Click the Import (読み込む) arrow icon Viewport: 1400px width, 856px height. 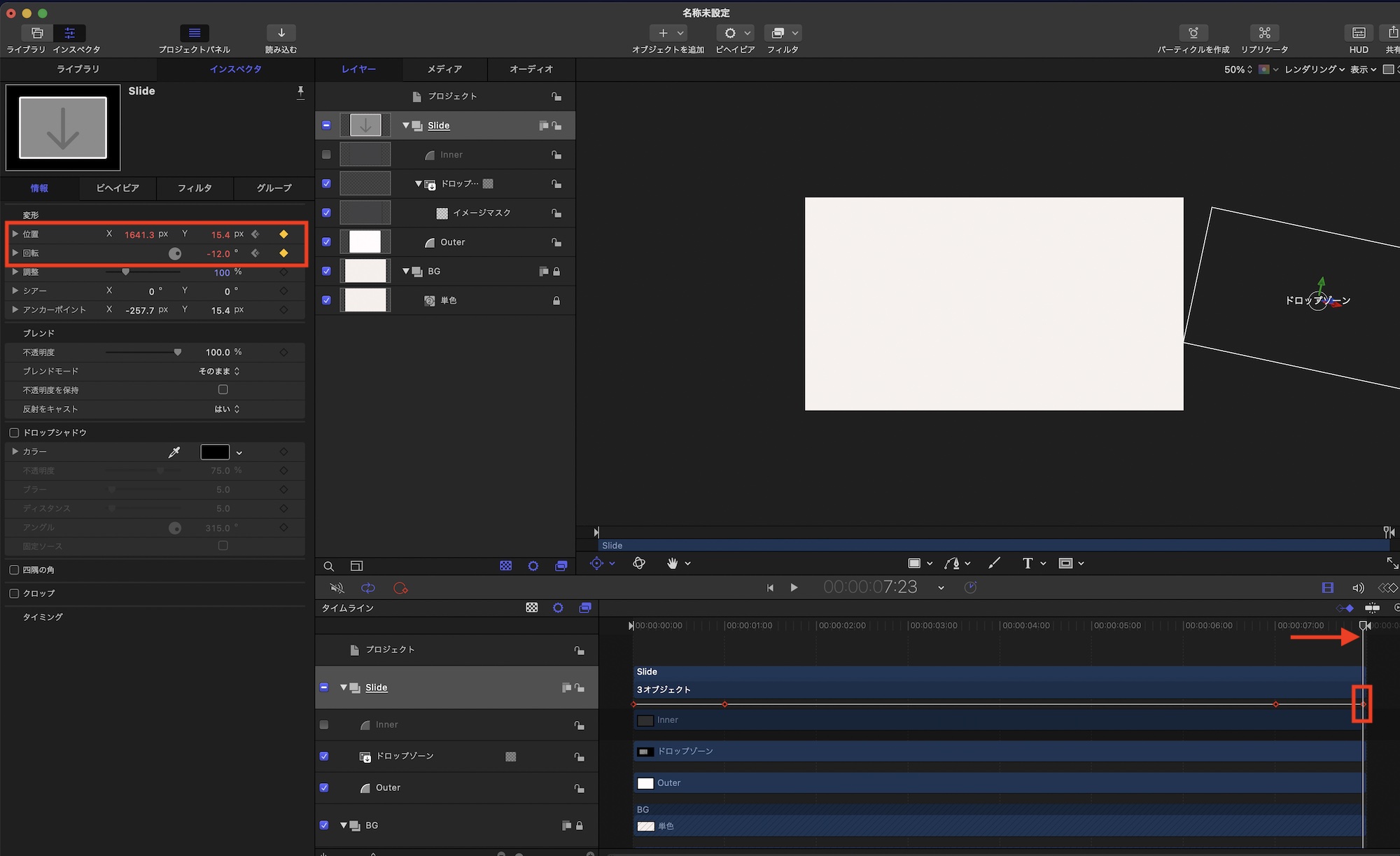pyautogui.click(x=281, y=33)
